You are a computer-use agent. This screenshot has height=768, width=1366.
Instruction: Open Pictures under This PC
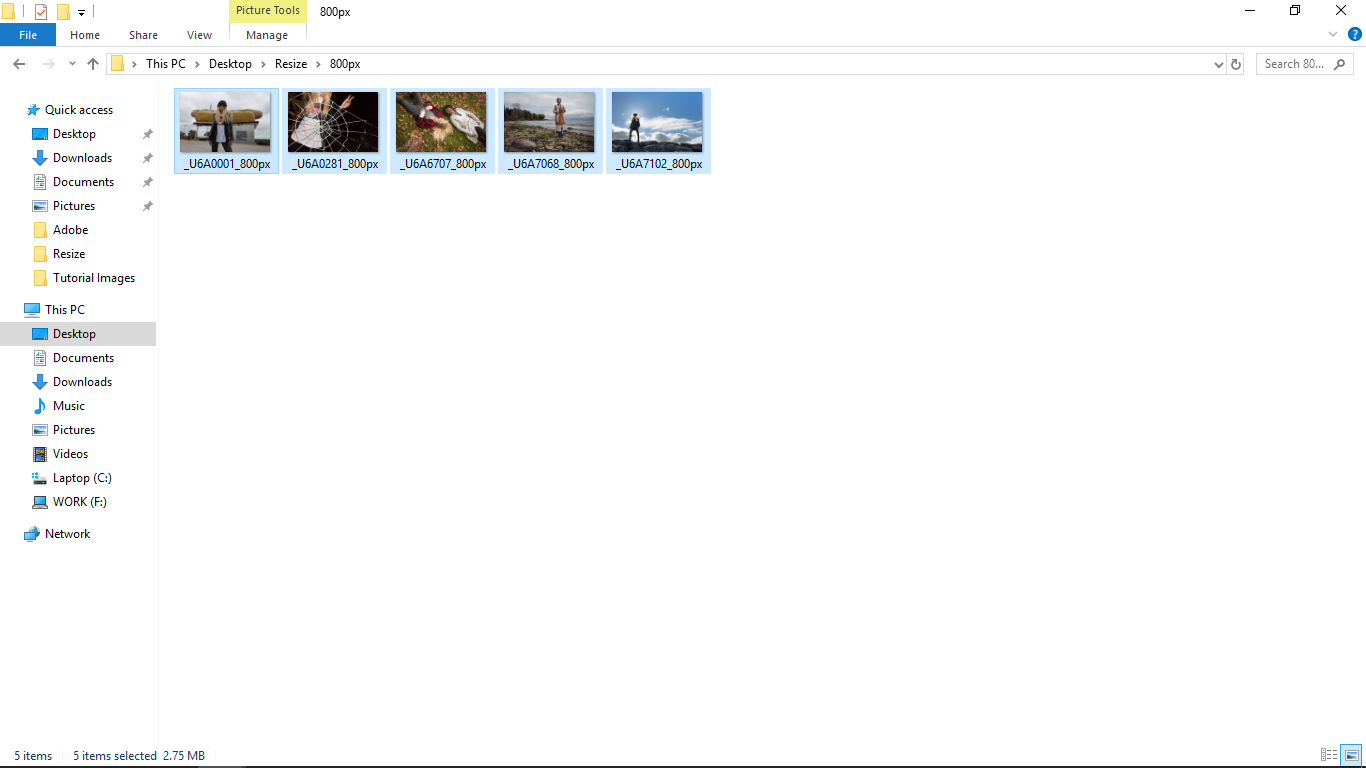[74, 430]
